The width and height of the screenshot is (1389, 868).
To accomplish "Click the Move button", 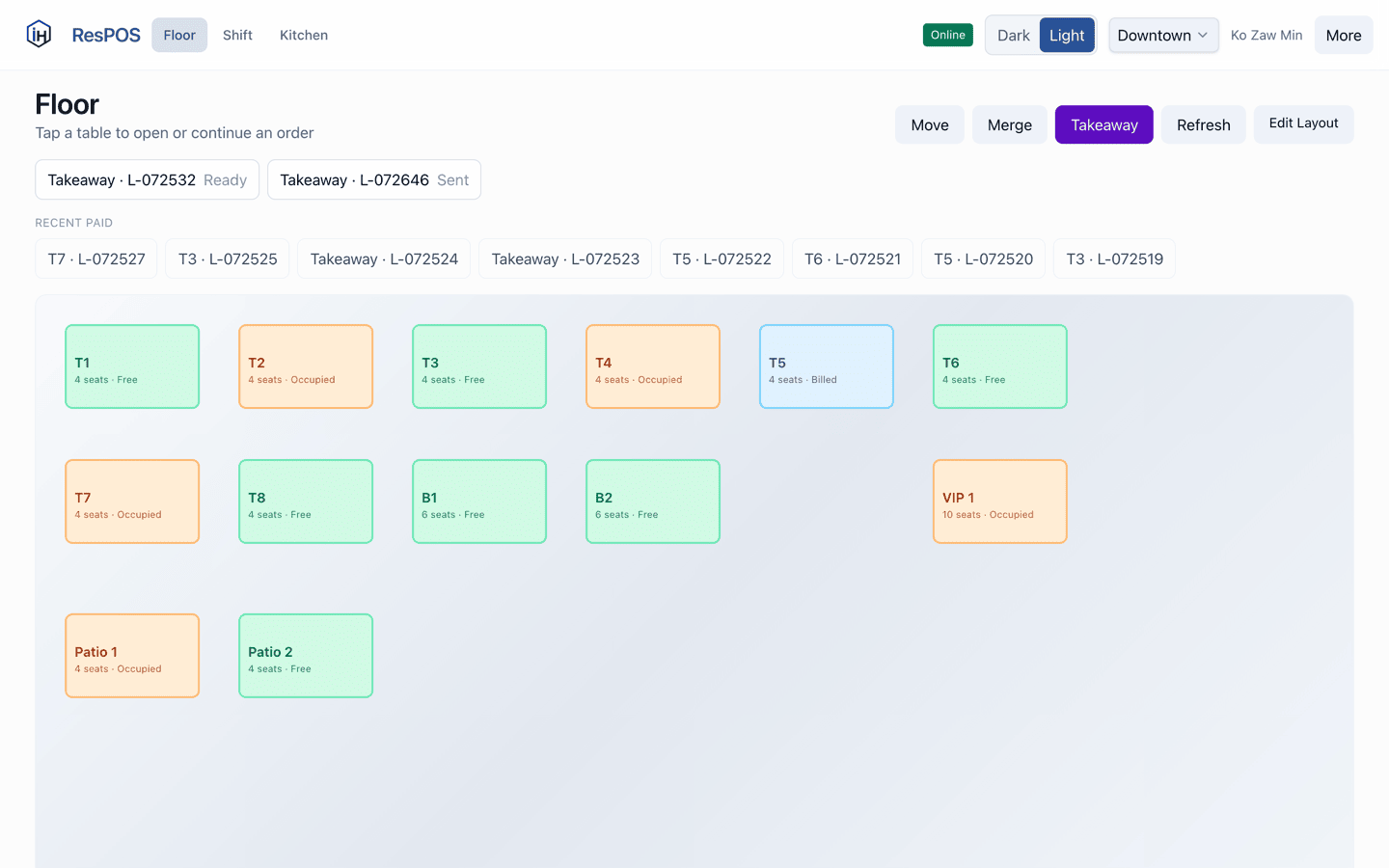I will click(930, 124).
